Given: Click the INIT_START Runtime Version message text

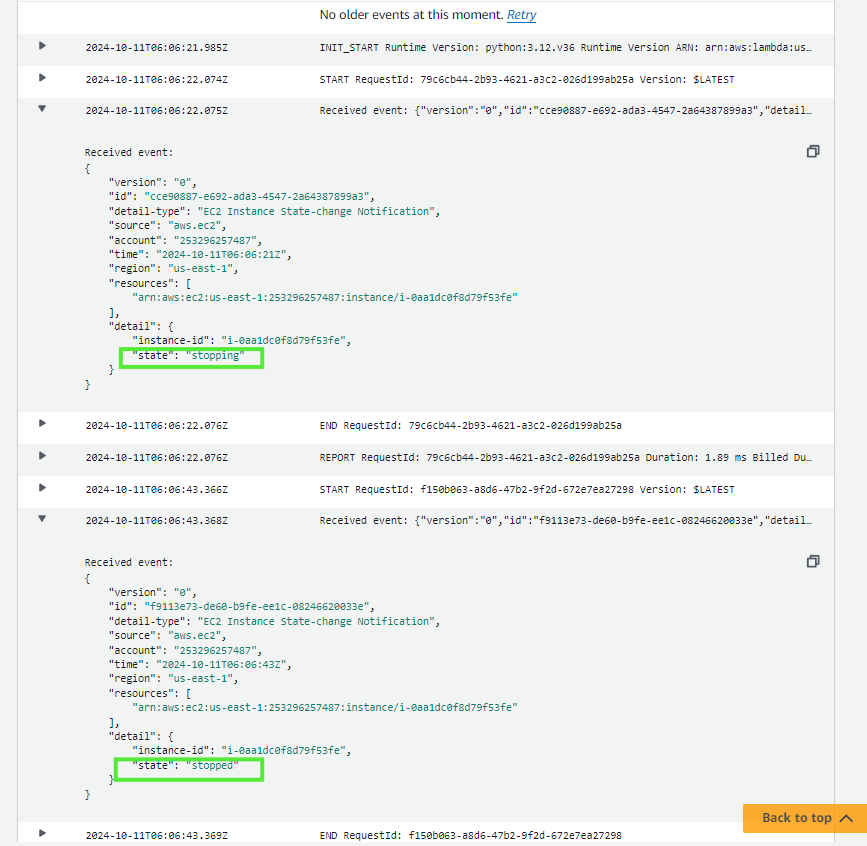Looking at the screenshot, I should (x=565, y=47).
